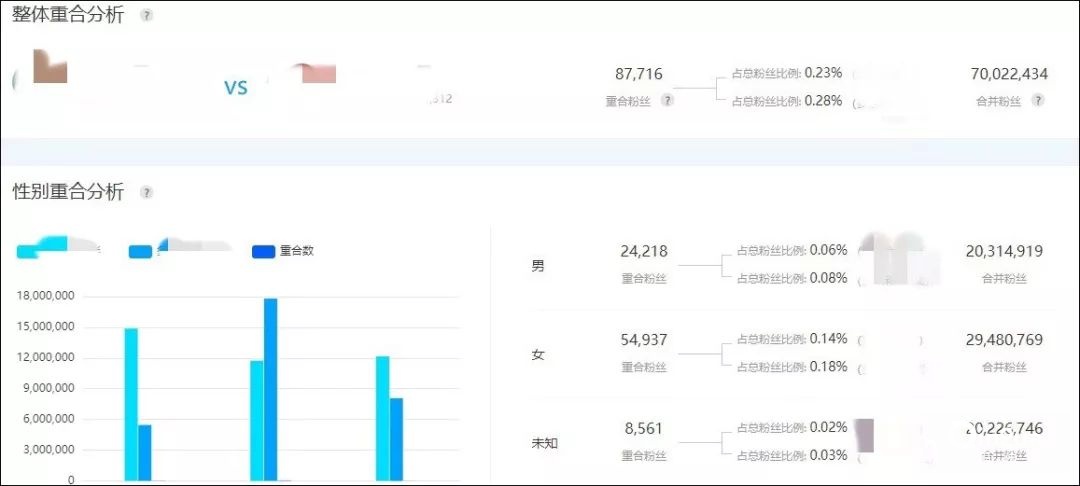This screenshot has width=1080, height=486.
Task: Click female overlap fans value 54,937
Action: pos(644,340)
